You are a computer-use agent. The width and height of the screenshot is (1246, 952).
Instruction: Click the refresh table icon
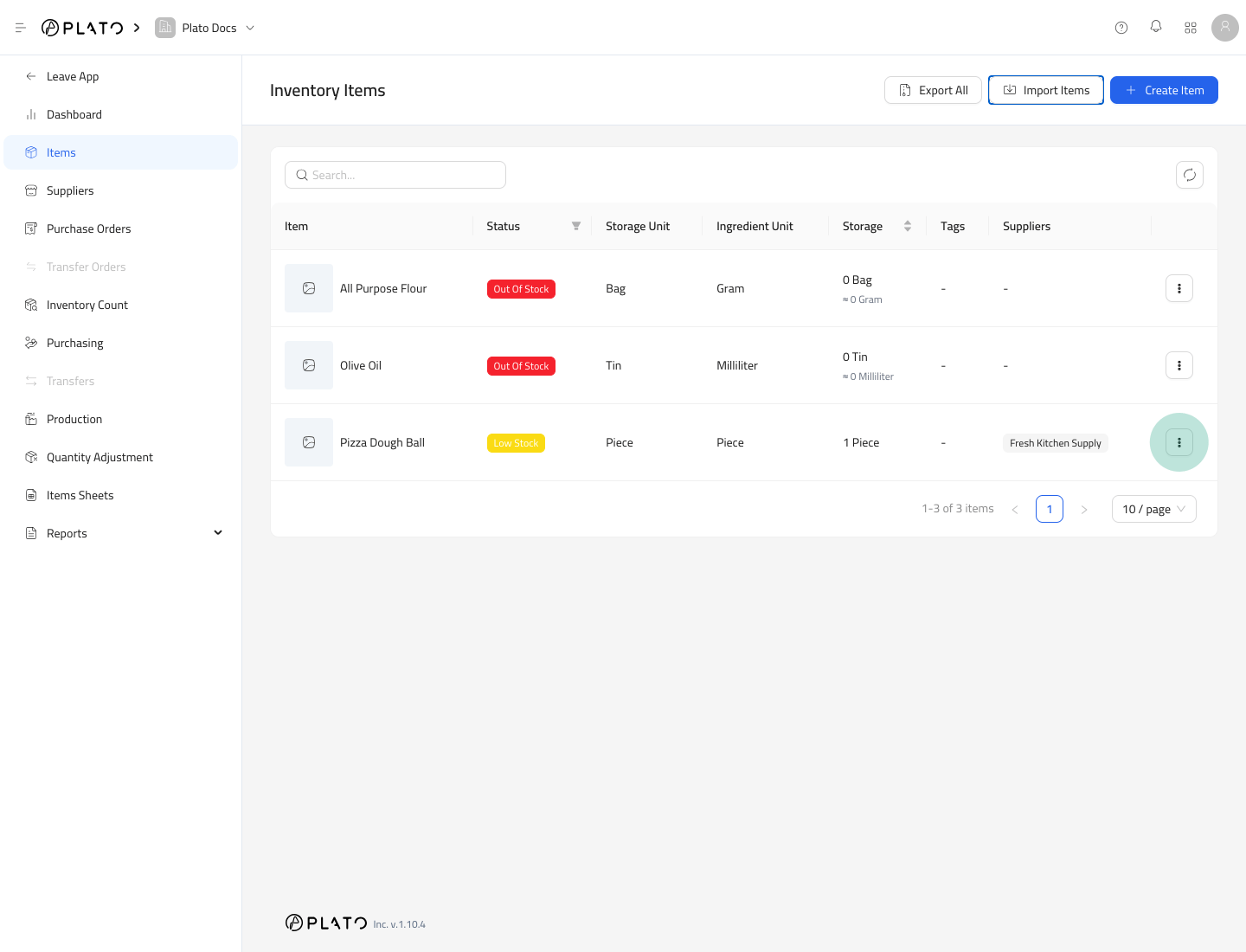tap(1190, 175)
